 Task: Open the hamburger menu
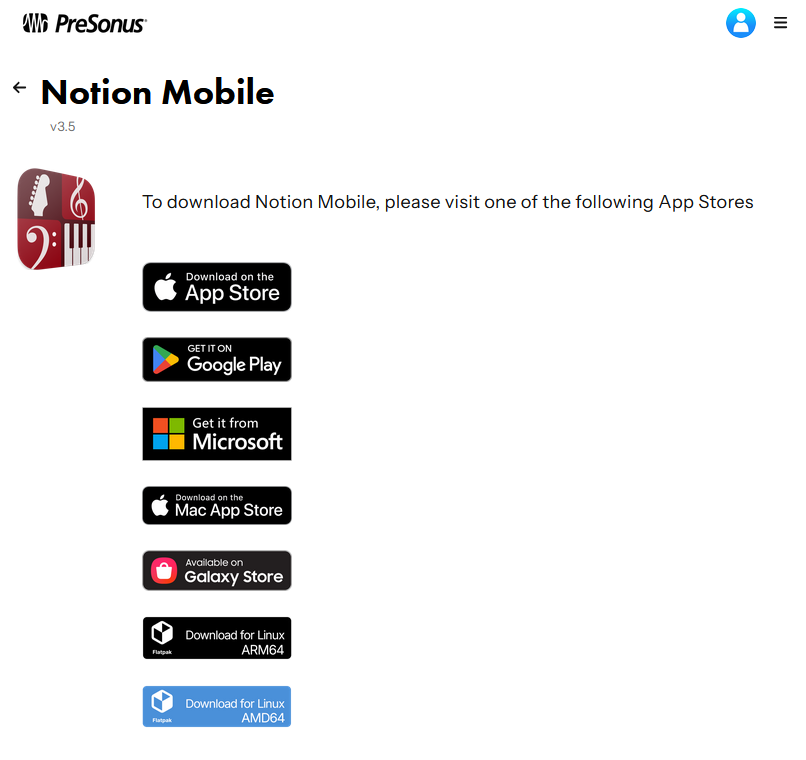click(780, 23)
